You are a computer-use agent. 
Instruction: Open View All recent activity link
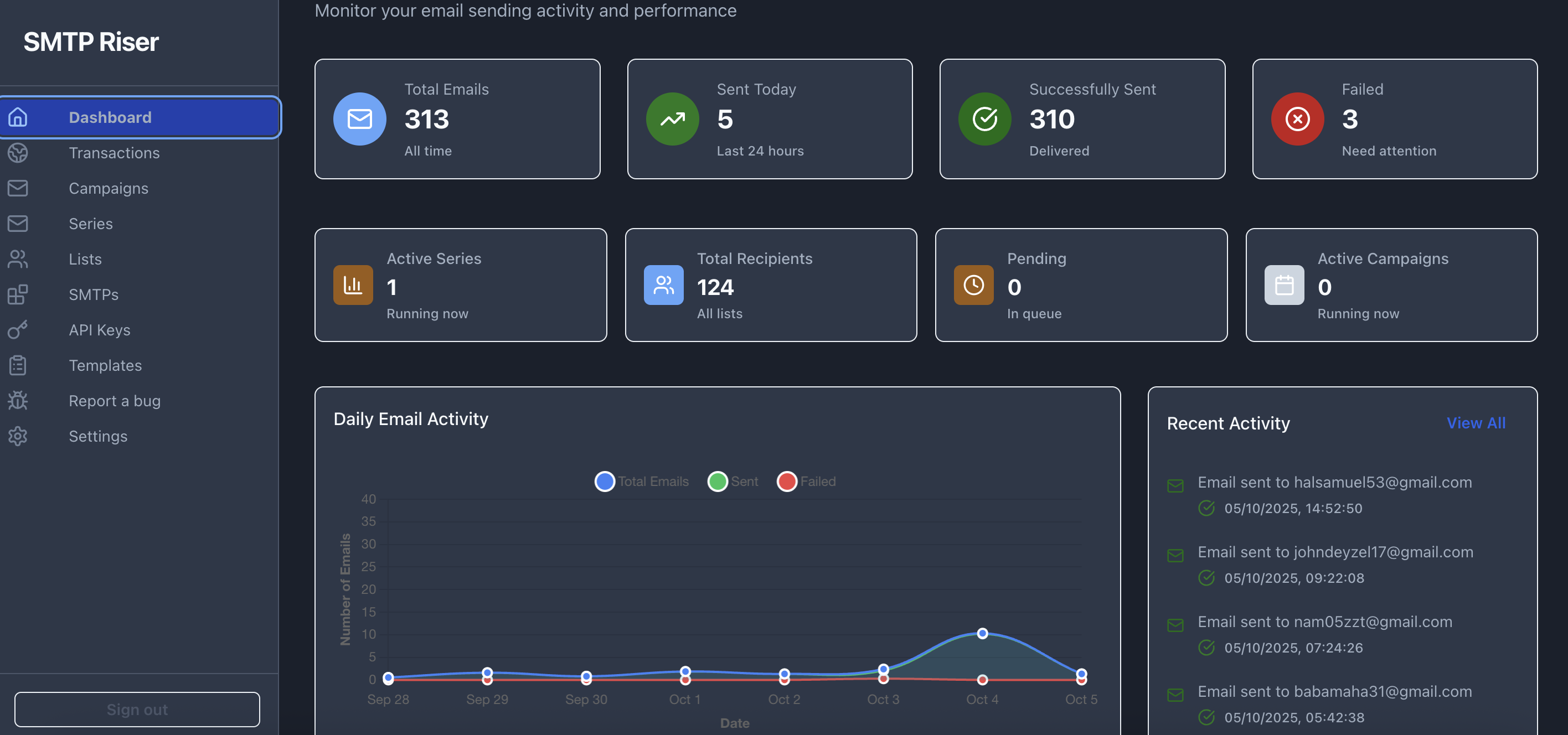coord(1476,423)
